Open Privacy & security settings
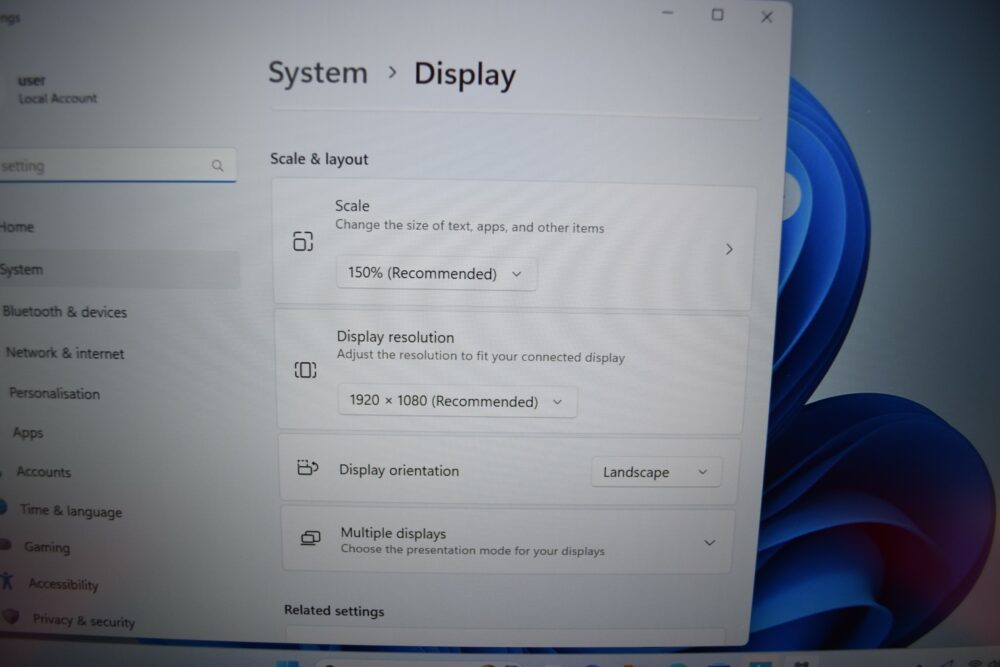This screenshot has height=667, width=1000. pos(84,620)
